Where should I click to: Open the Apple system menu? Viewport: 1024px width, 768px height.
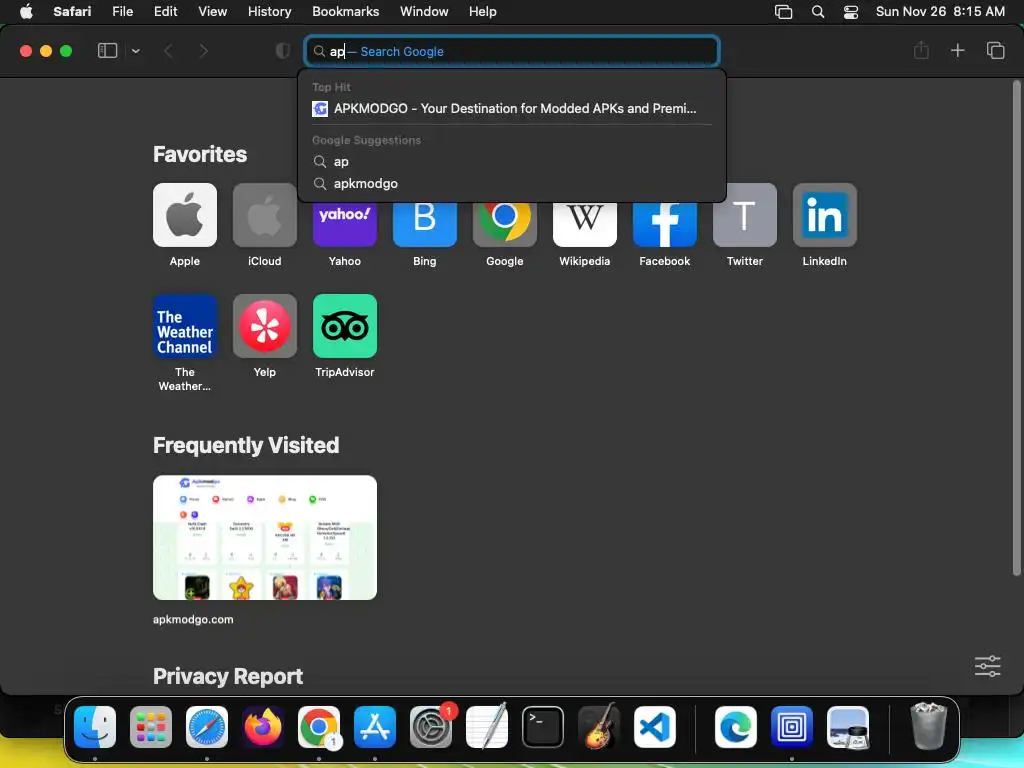[x=26, y=12]
